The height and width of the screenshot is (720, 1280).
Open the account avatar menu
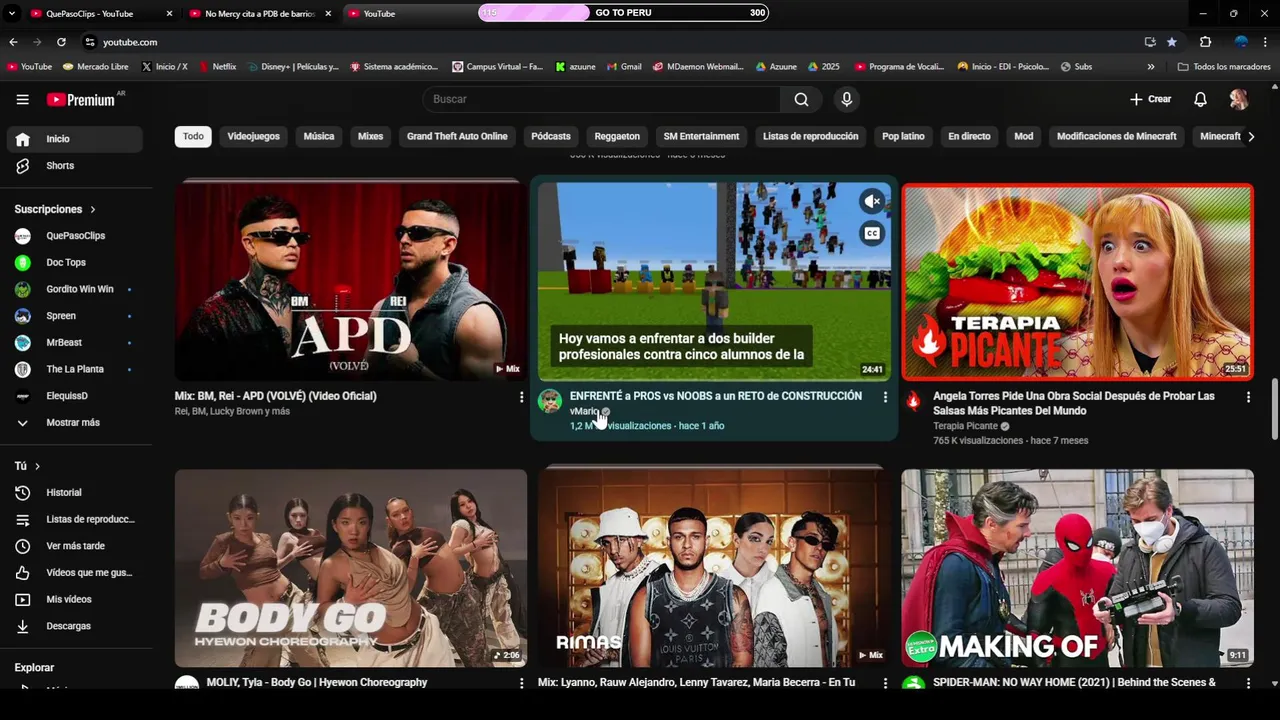(x=1239, y=99)
